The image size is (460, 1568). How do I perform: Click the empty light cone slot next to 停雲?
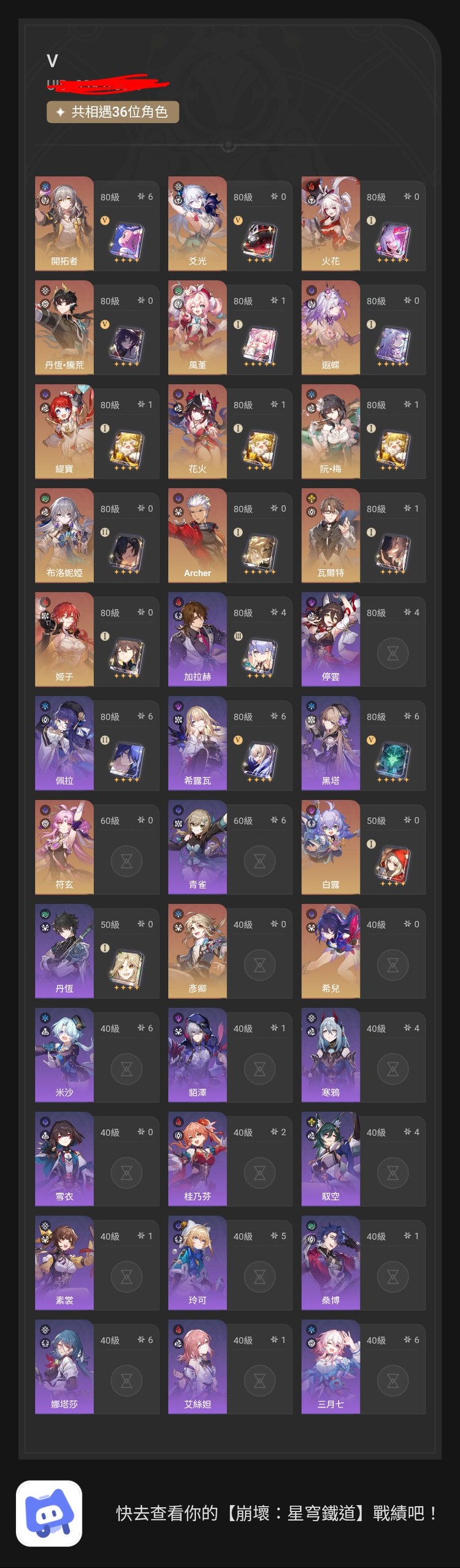tap(393, 653)
